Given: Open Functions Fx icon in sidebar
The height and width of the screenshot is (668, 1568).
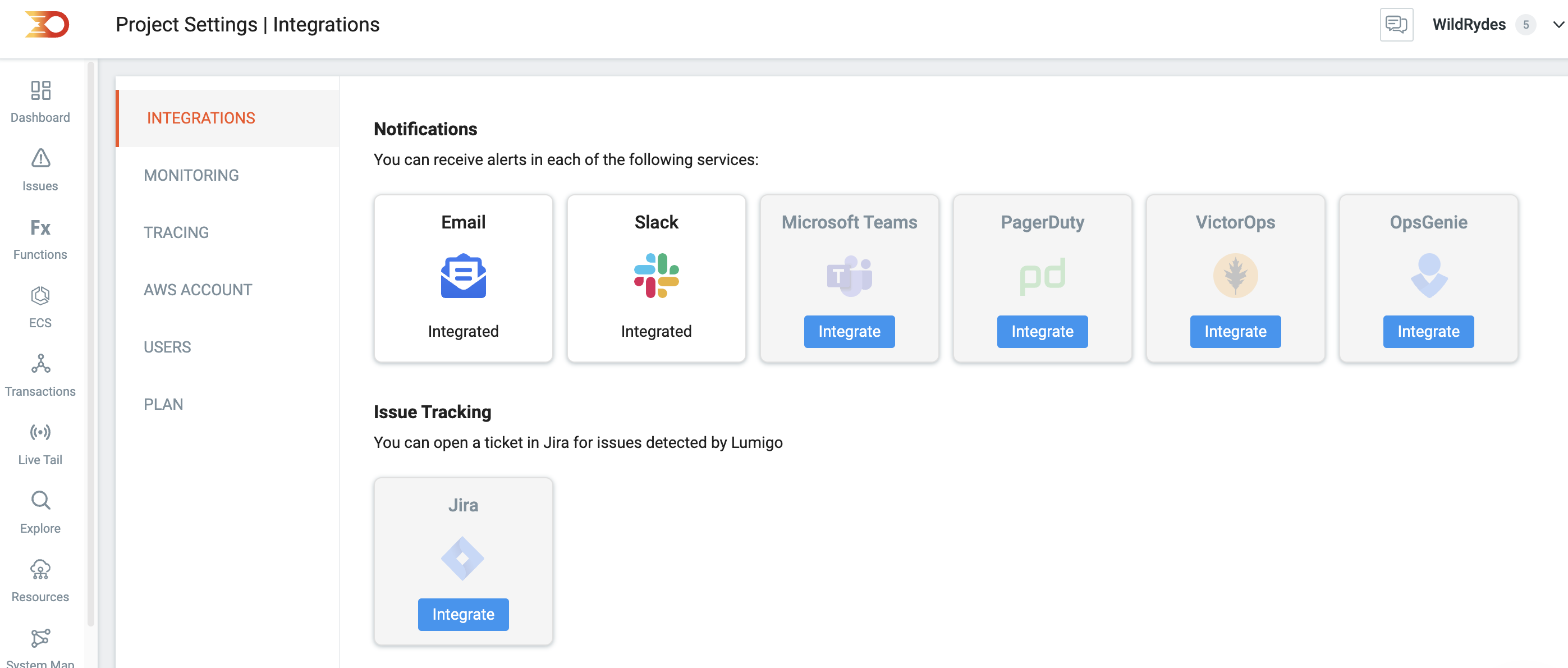Looking at the screenshot, I should (40, 227).
